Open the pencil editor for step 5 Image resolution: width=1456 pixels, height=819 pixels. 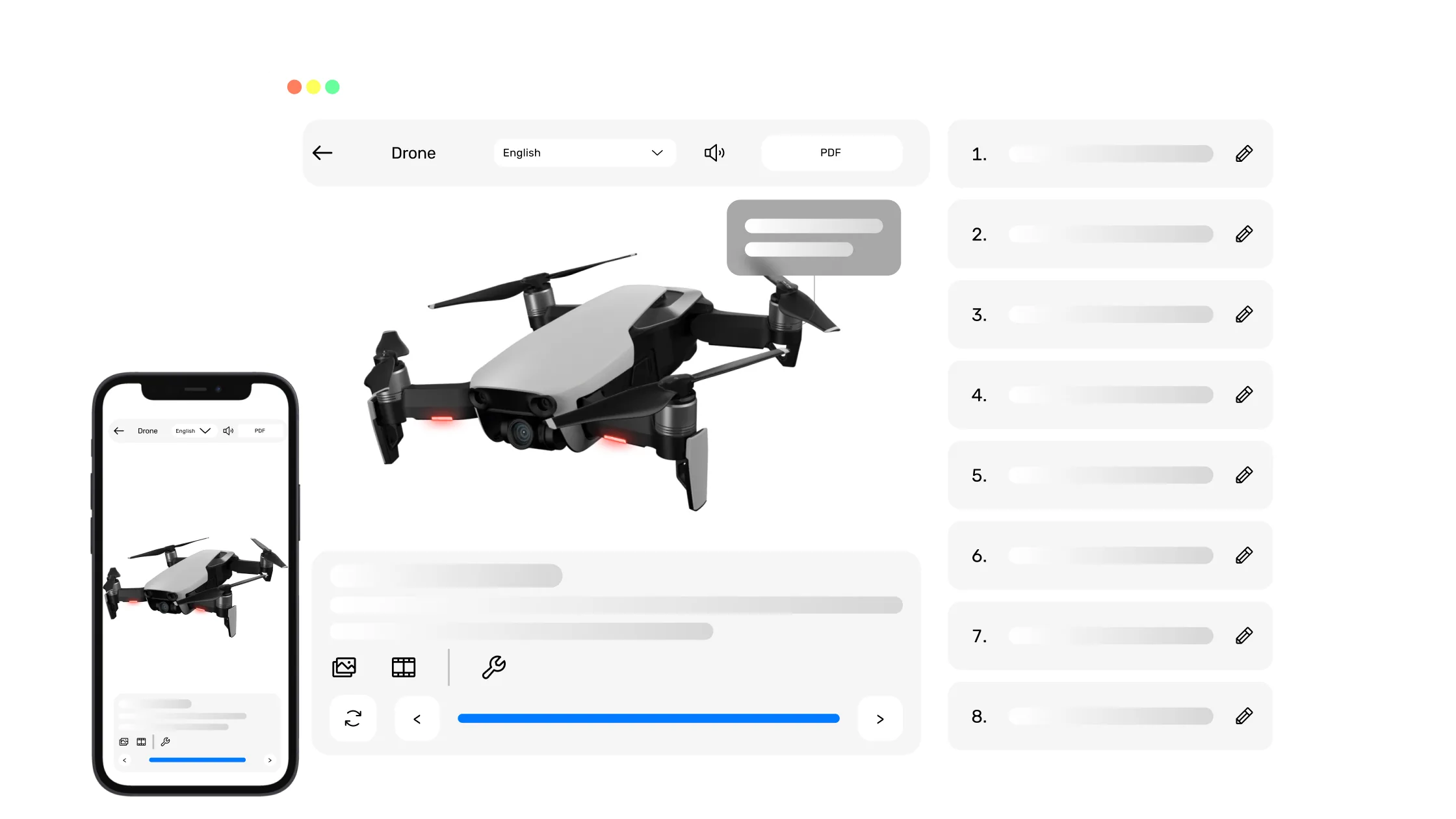tap(1244, 475)
